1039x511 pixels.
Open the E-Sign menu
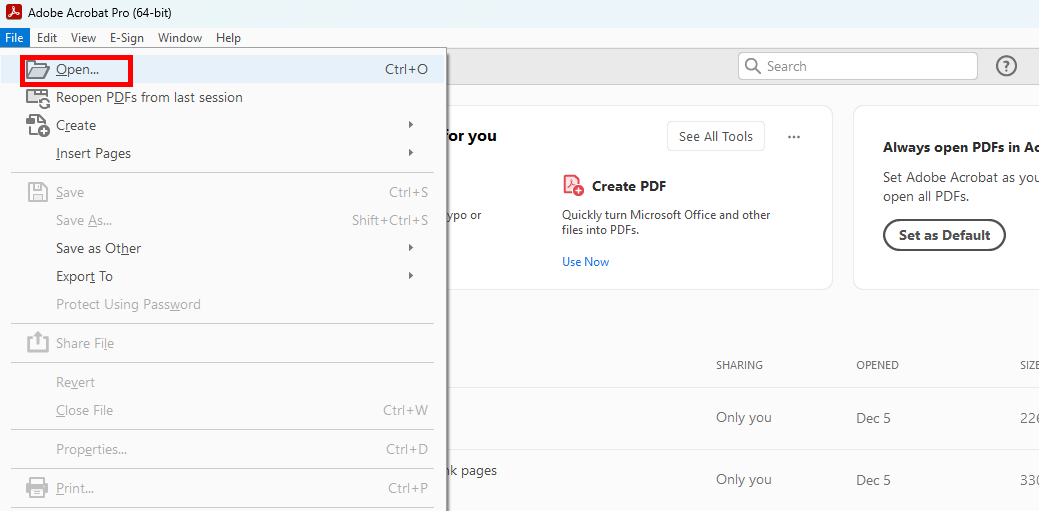click(x=127, y=38)
